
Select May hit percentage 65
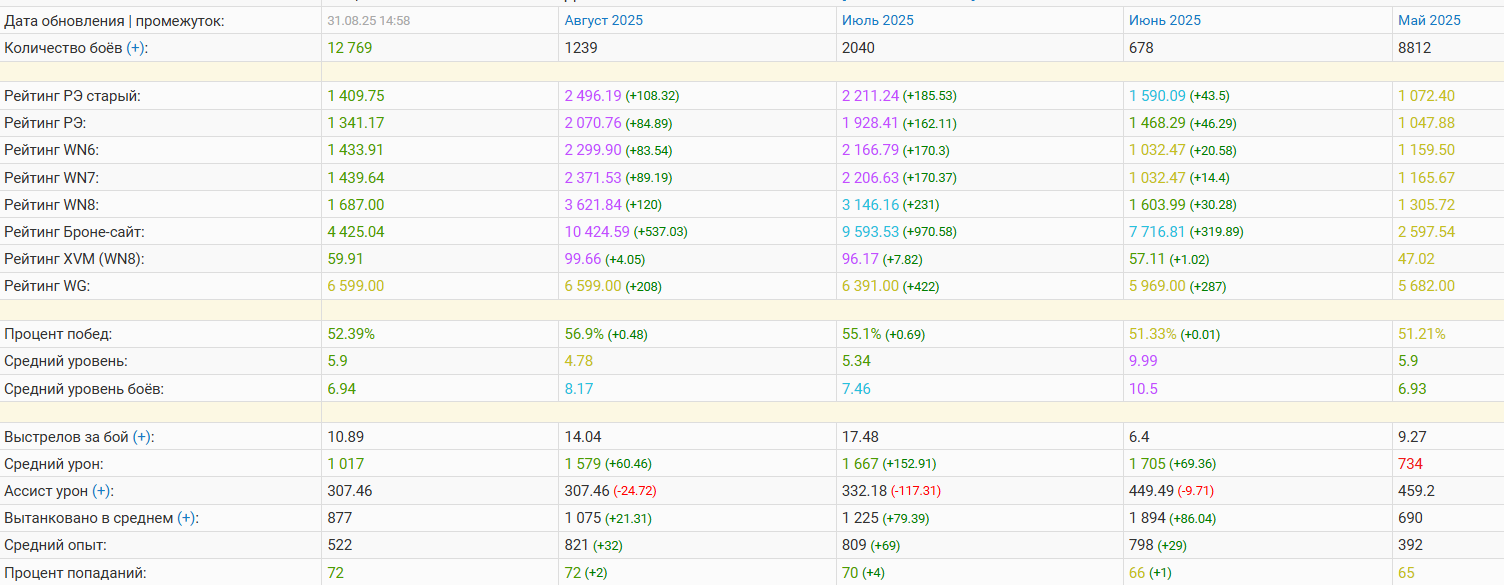point(1406,573)
